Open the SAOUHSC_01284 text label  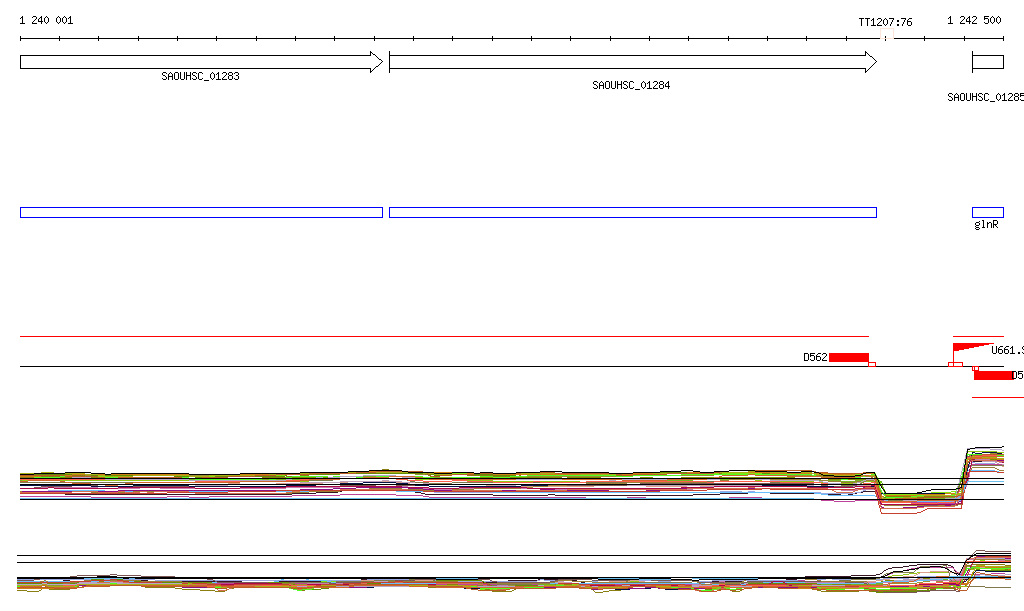pos(631,86)
